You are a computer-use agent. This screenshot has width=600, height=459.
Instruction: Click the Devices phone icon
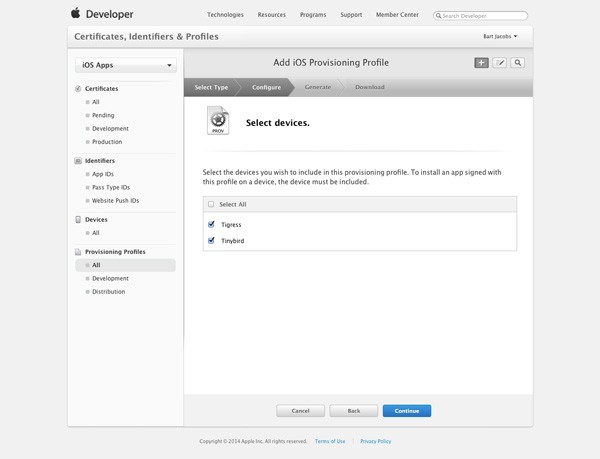78,220
